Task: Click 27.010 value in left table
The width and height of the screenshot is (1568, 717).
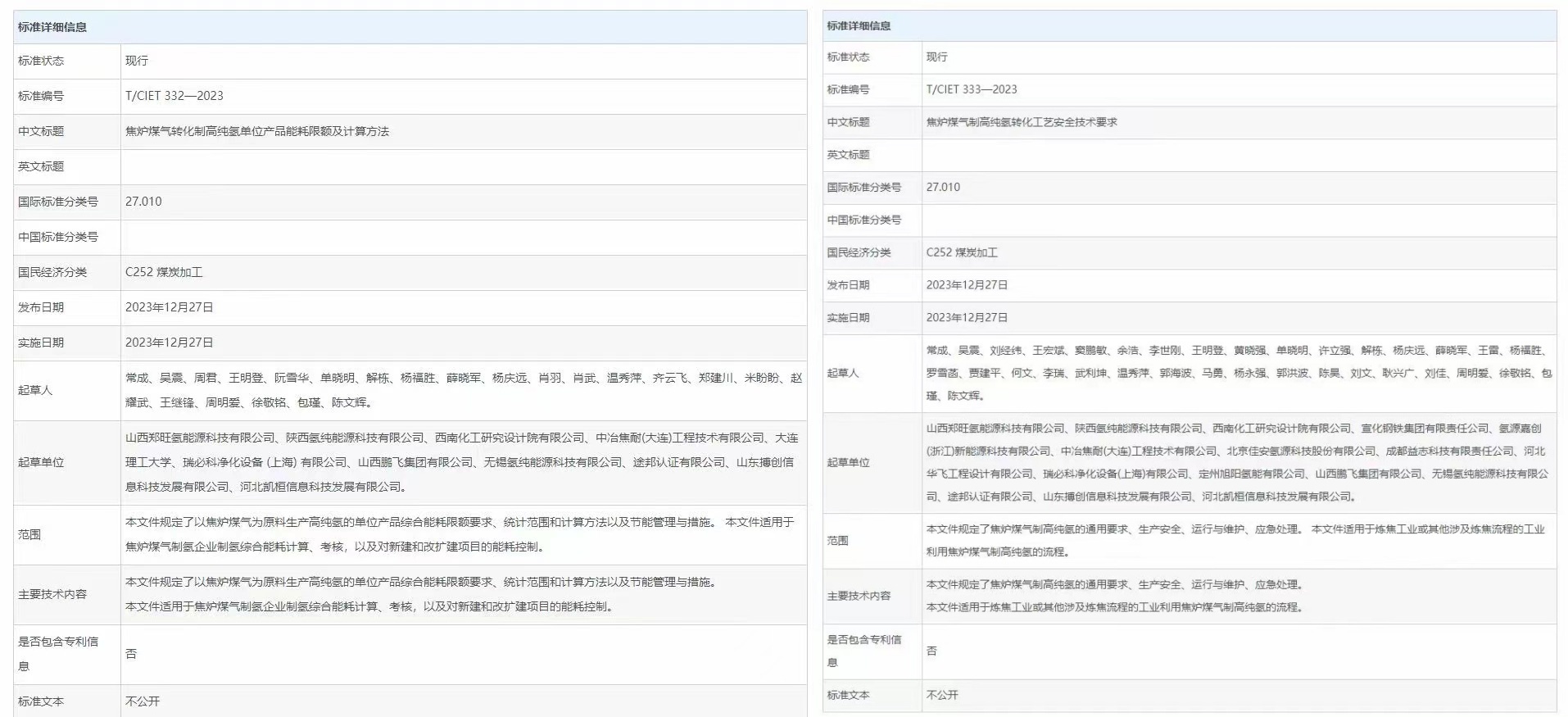Action: pos(143,202)
